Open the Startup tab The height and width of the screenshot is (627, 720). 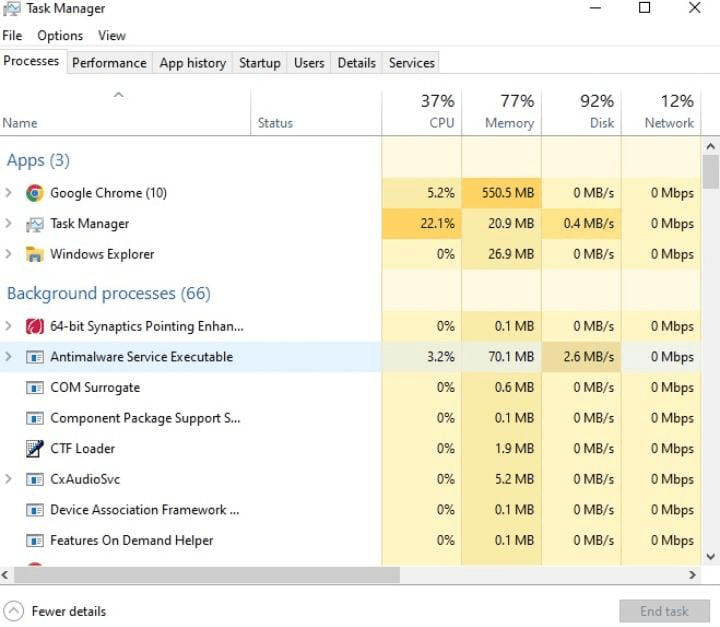(259, 63)
